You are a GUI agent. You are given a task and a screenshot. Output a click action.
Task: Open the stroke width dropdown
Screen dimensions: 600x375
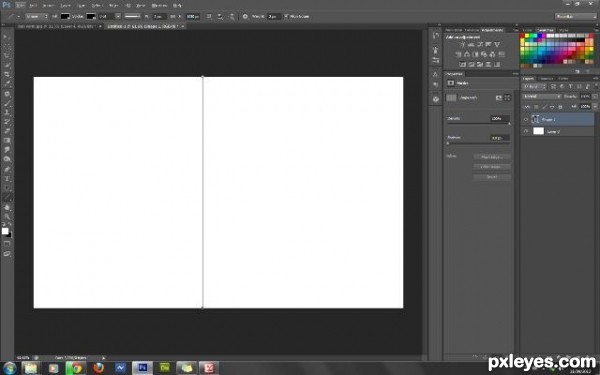[x=118, y=16]
